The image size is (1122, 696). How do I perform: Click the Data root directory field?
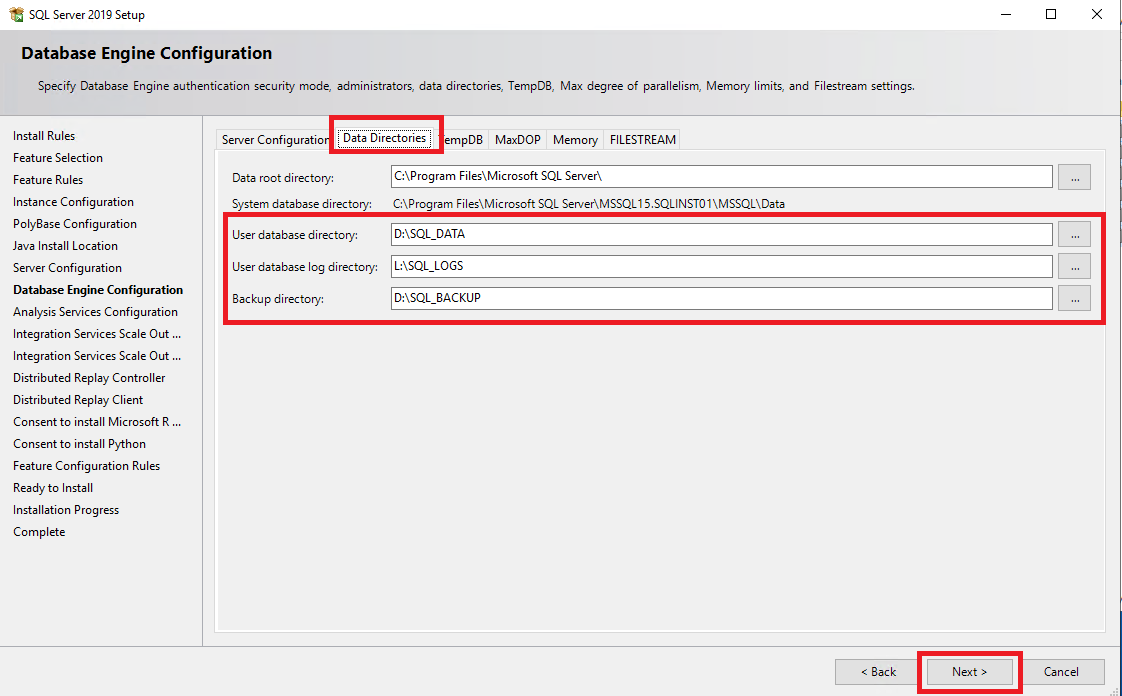[x=721, y=176]
